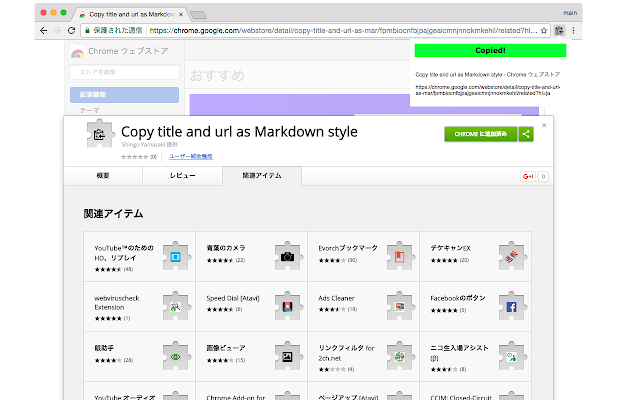
Task: Open the リンクフィルタ for 2ch.net icon
Action: 399,357
